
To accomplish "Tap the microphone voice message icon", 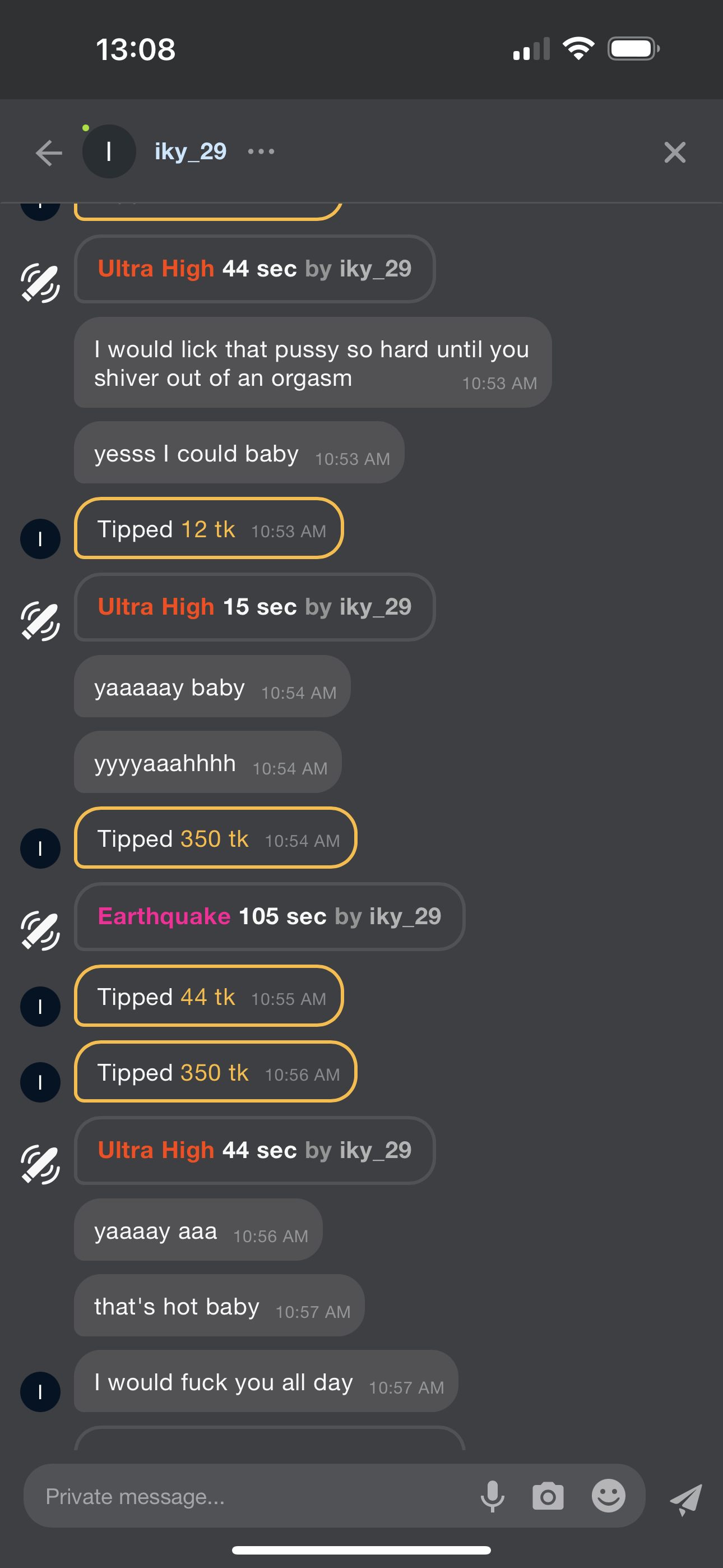I will point(492,1496).
